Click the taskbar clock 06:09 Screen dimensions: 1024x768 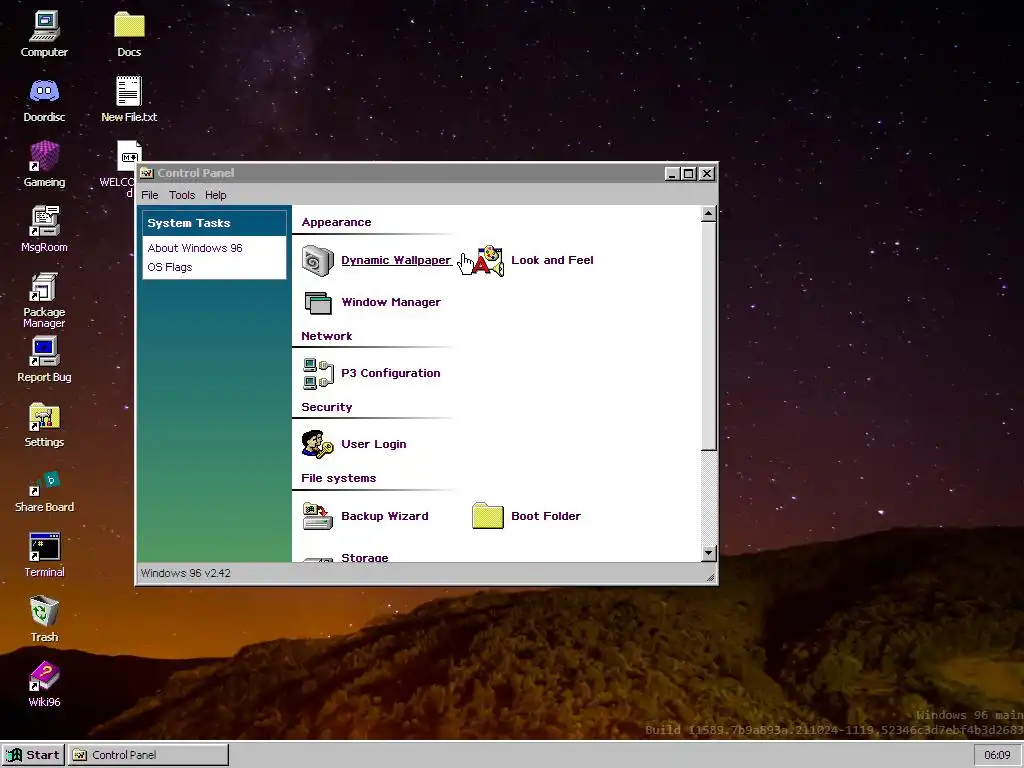click(997, 755)
